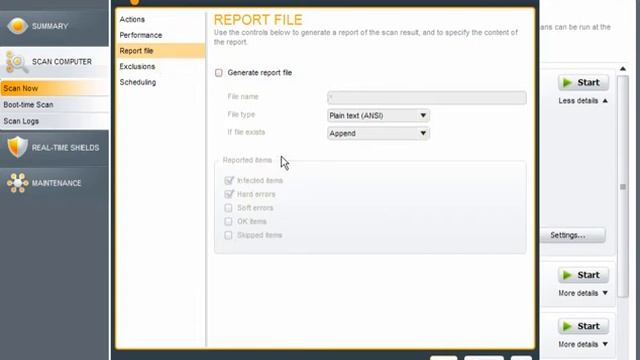Viewport: 640px width, 360px height.
Task: Click the File name input field
Action: (427, 98)
